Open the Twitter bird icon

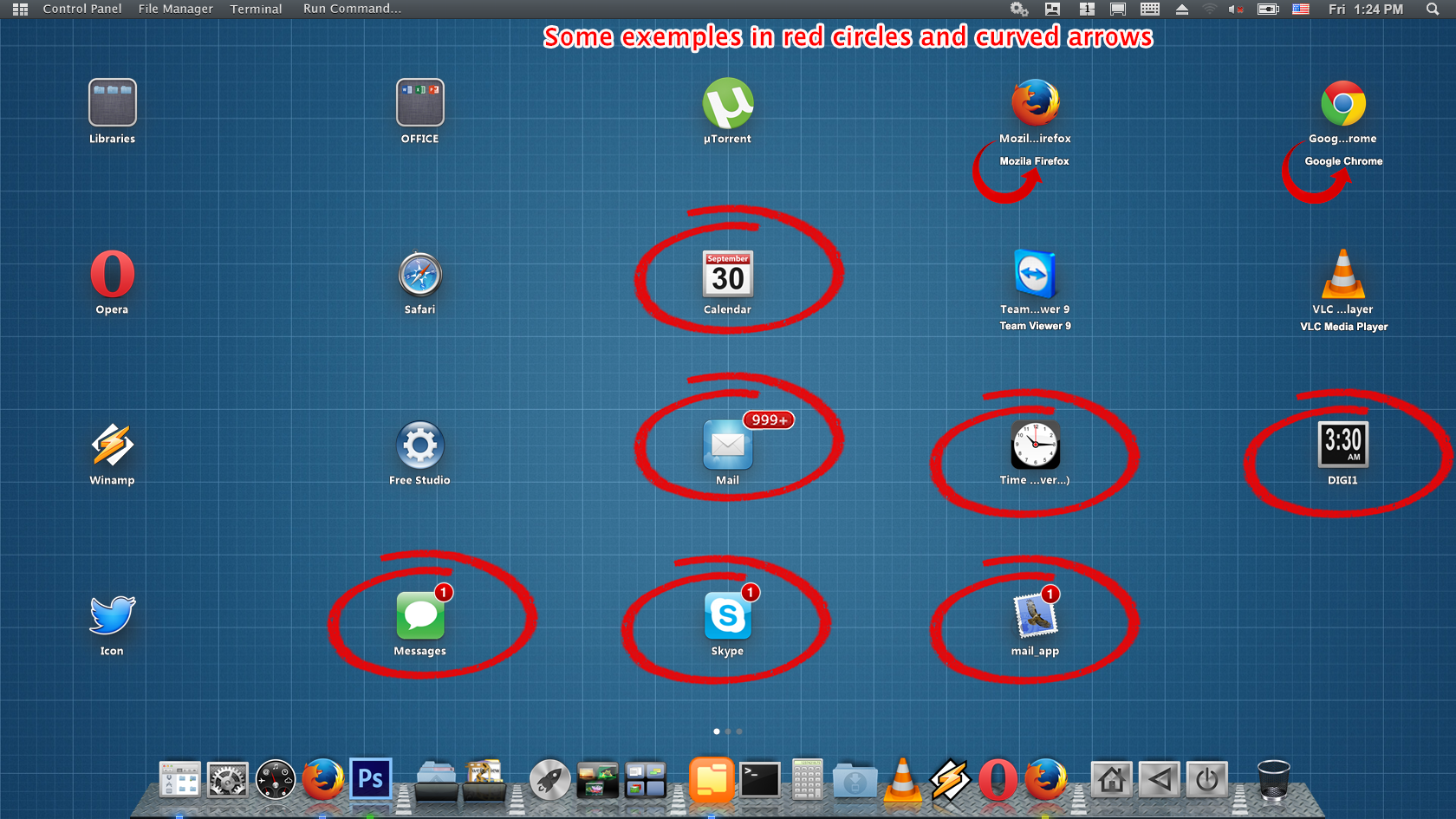click(x=113, y=615)
